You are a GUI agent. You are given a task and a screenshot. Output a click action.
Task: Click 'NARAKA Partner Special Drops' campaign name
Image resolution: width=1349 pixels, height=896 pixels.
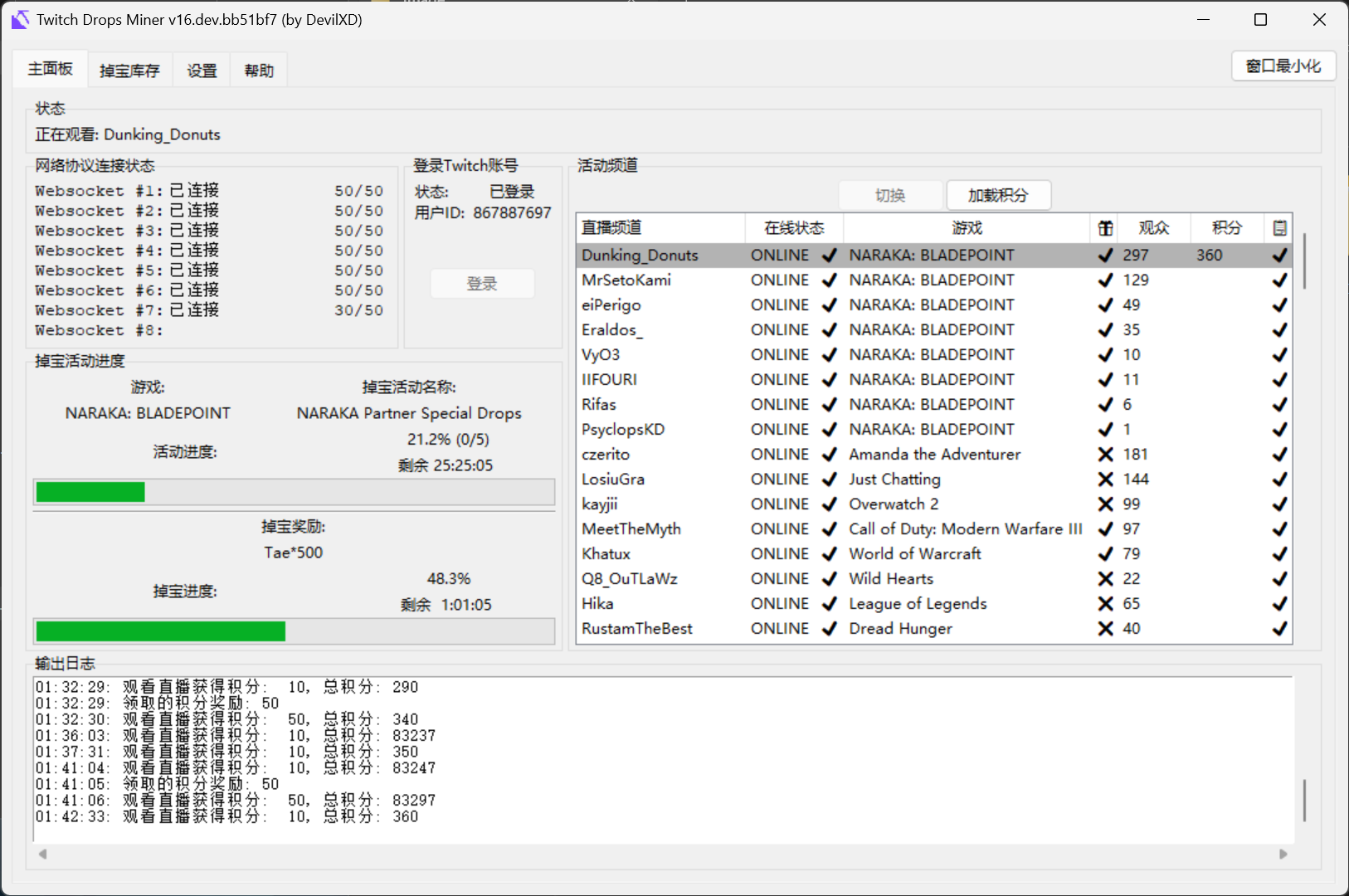pyautogui.click(x=409, y=413)
